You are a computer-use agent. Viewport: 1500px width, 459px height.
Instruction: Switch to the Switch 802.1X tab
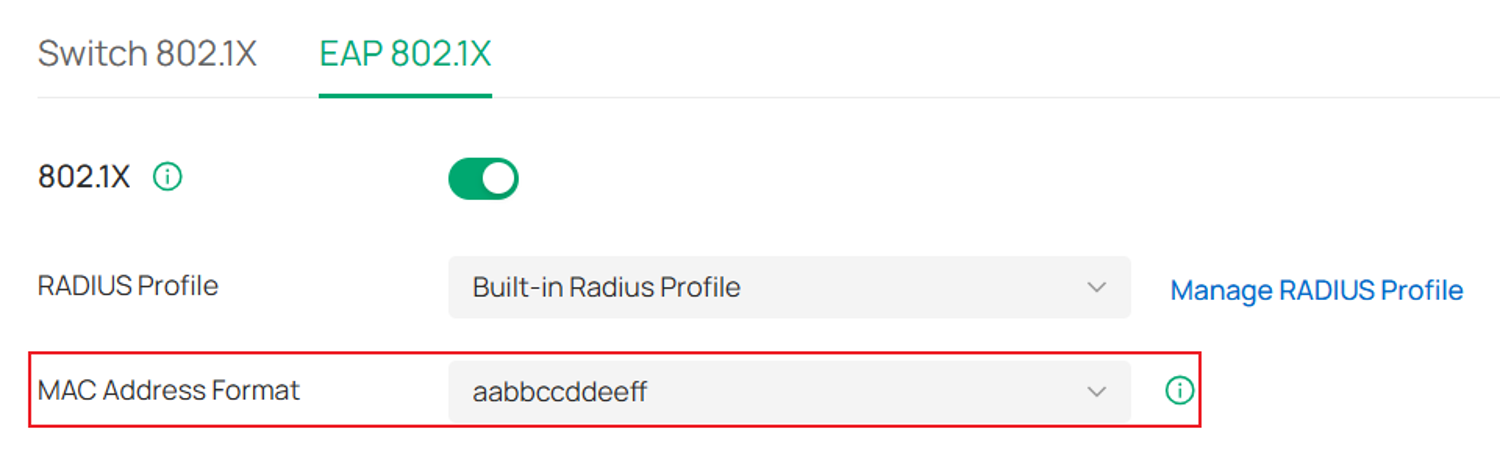coord(147,54)
